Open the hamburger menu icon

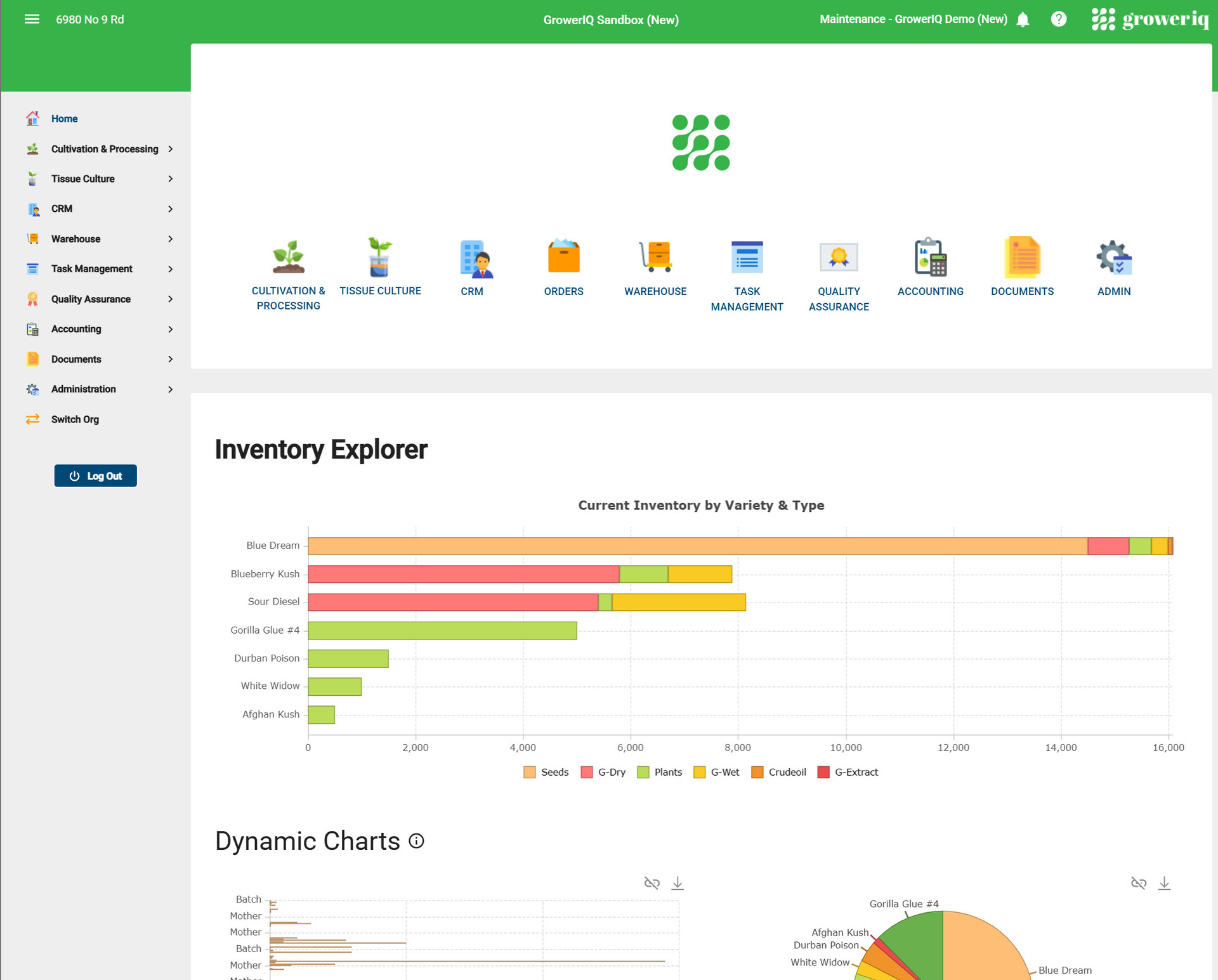click(x=32, y=19)
